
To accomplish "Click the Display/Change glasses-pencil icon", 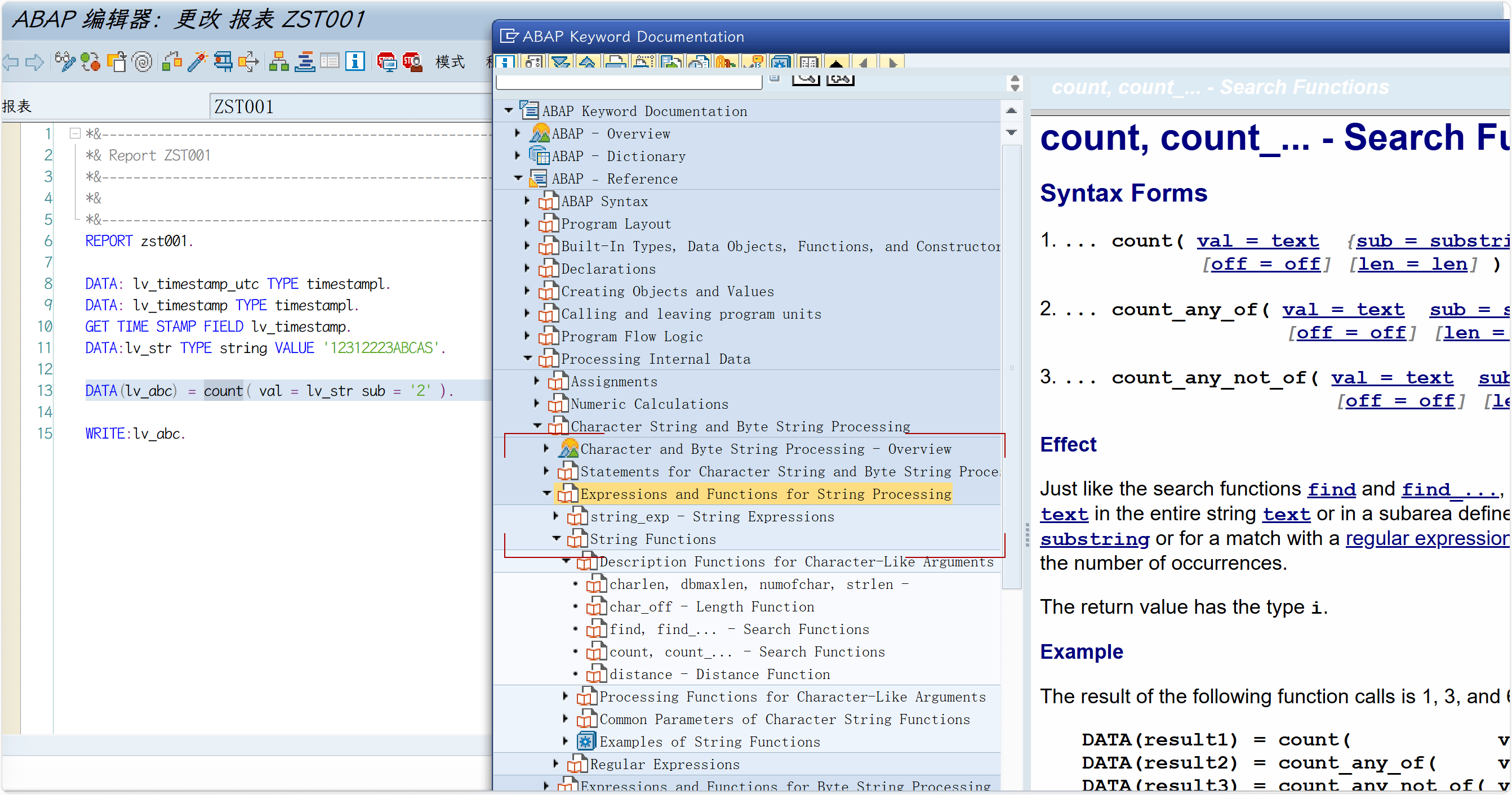I will click(x=65, y=61).
